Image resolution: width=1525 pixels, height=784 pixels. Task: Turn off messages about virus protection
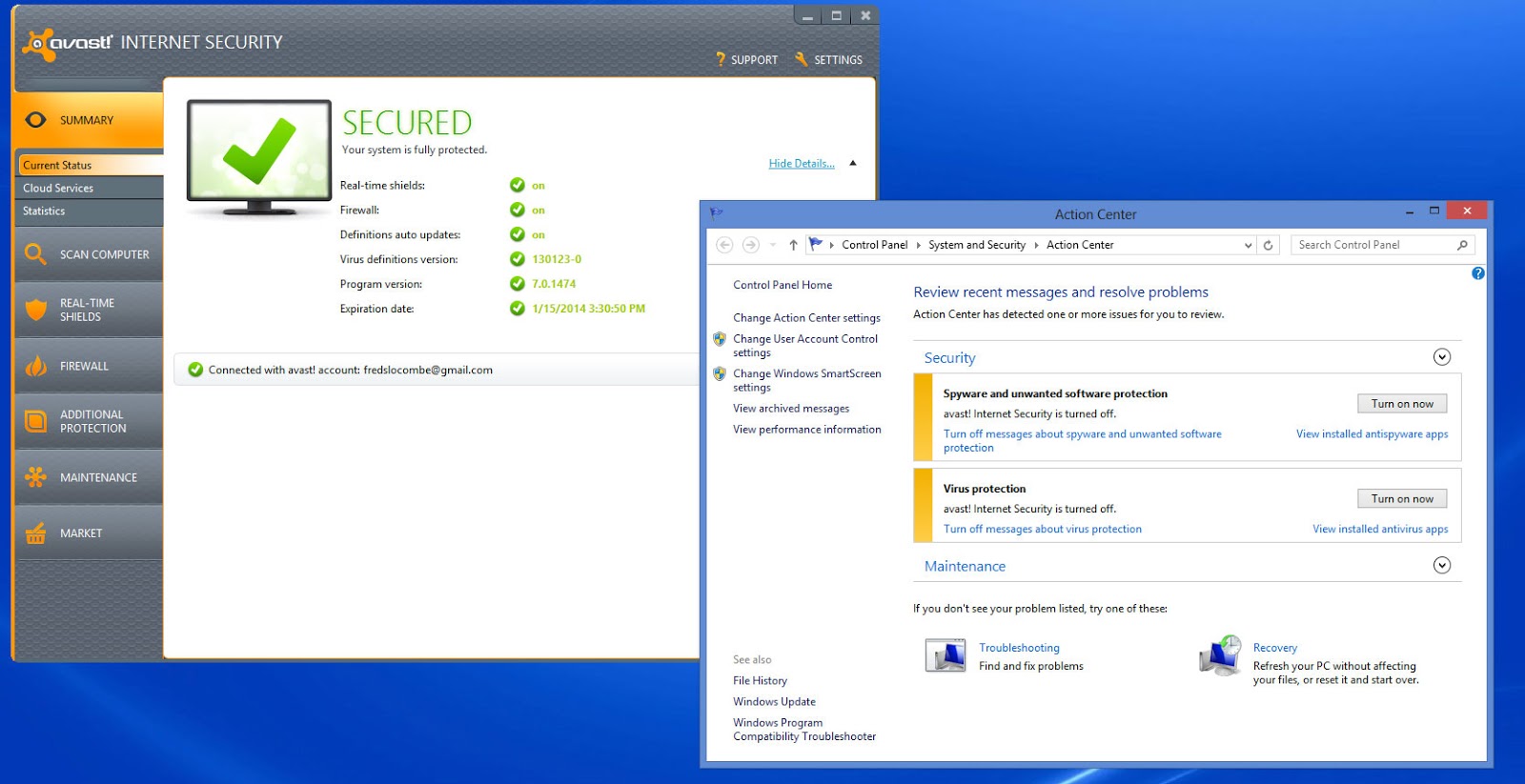tap(1042, 530)
